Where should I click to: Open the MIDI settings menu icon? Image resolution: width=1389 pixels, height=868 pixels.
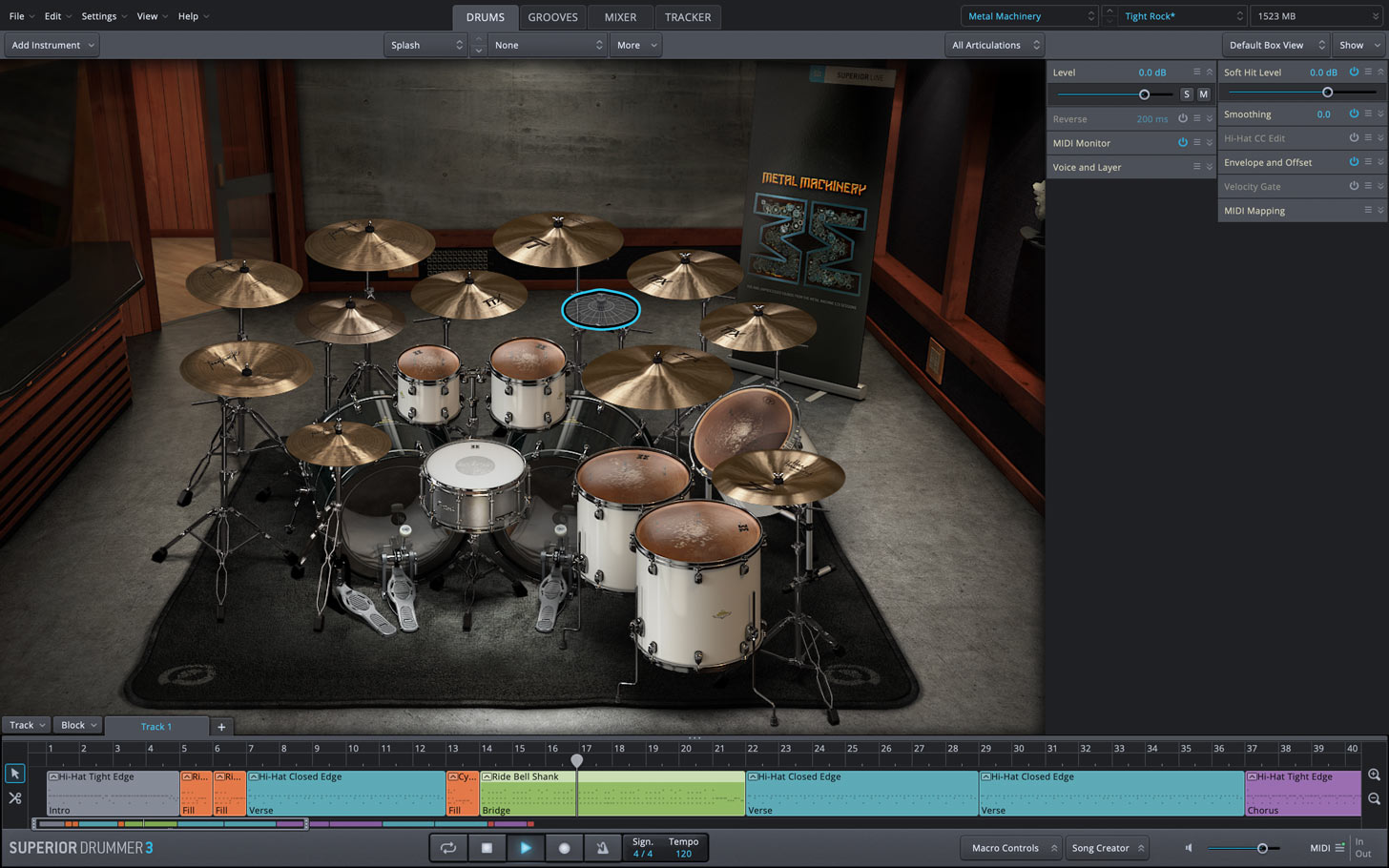coord(1339,848)
